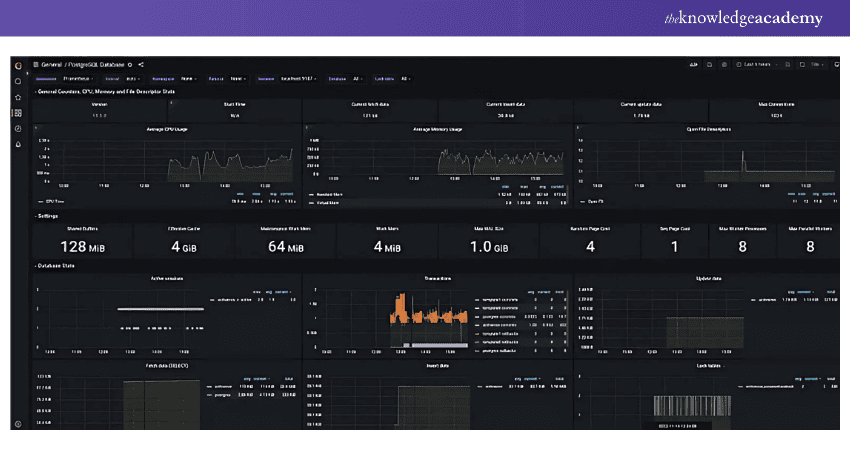Open the Dashboards grid icon in sidebar
This screenshot has width=850, height=450.
(17, 113)
